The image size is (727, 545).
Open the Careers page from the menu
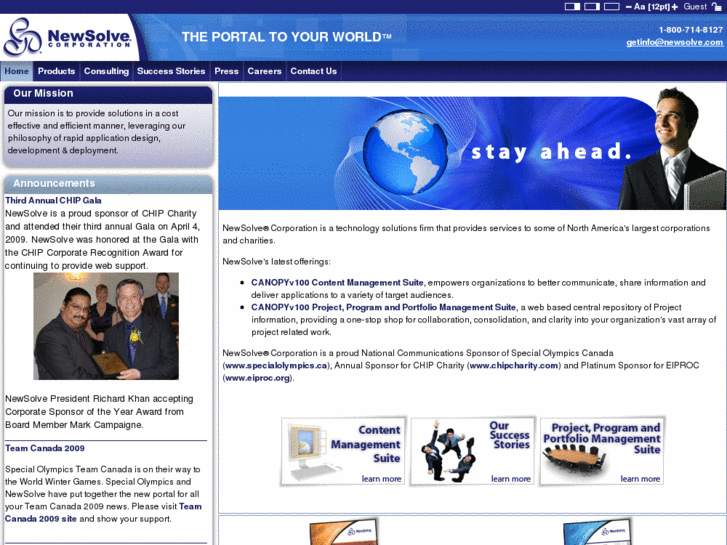pos(264,71)
